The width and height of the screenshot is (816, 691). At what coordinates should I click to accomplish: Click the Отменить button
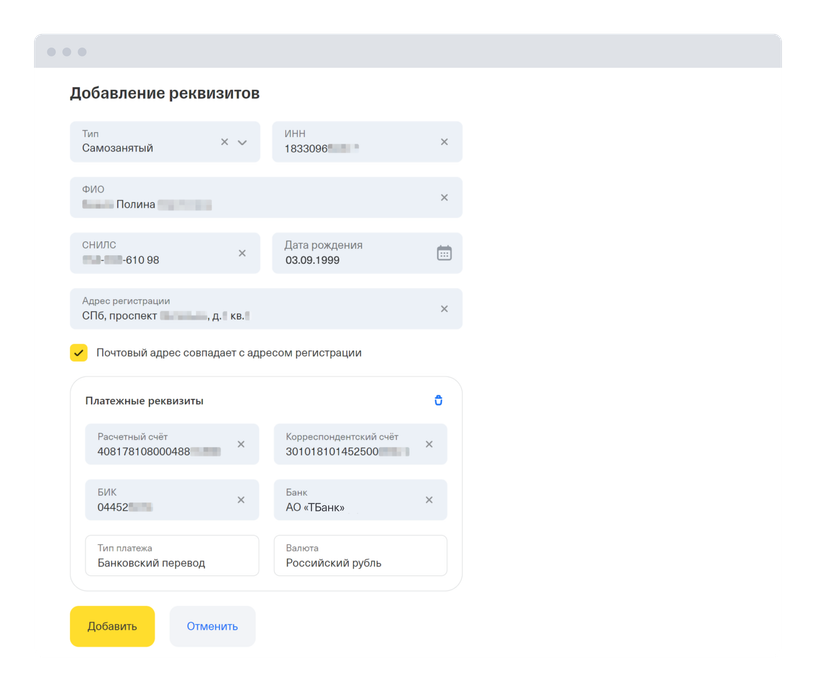[x=212, y=627]
